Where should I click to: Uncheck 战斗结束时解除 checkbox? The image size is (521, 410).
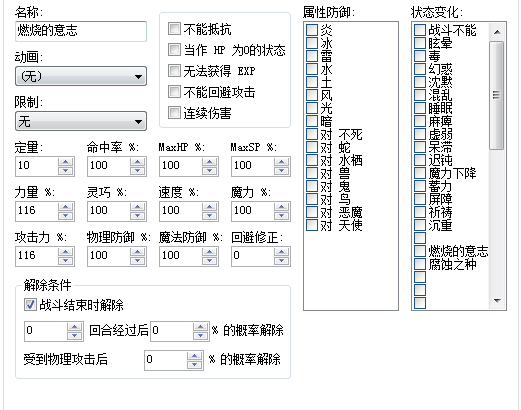[30, 304]
